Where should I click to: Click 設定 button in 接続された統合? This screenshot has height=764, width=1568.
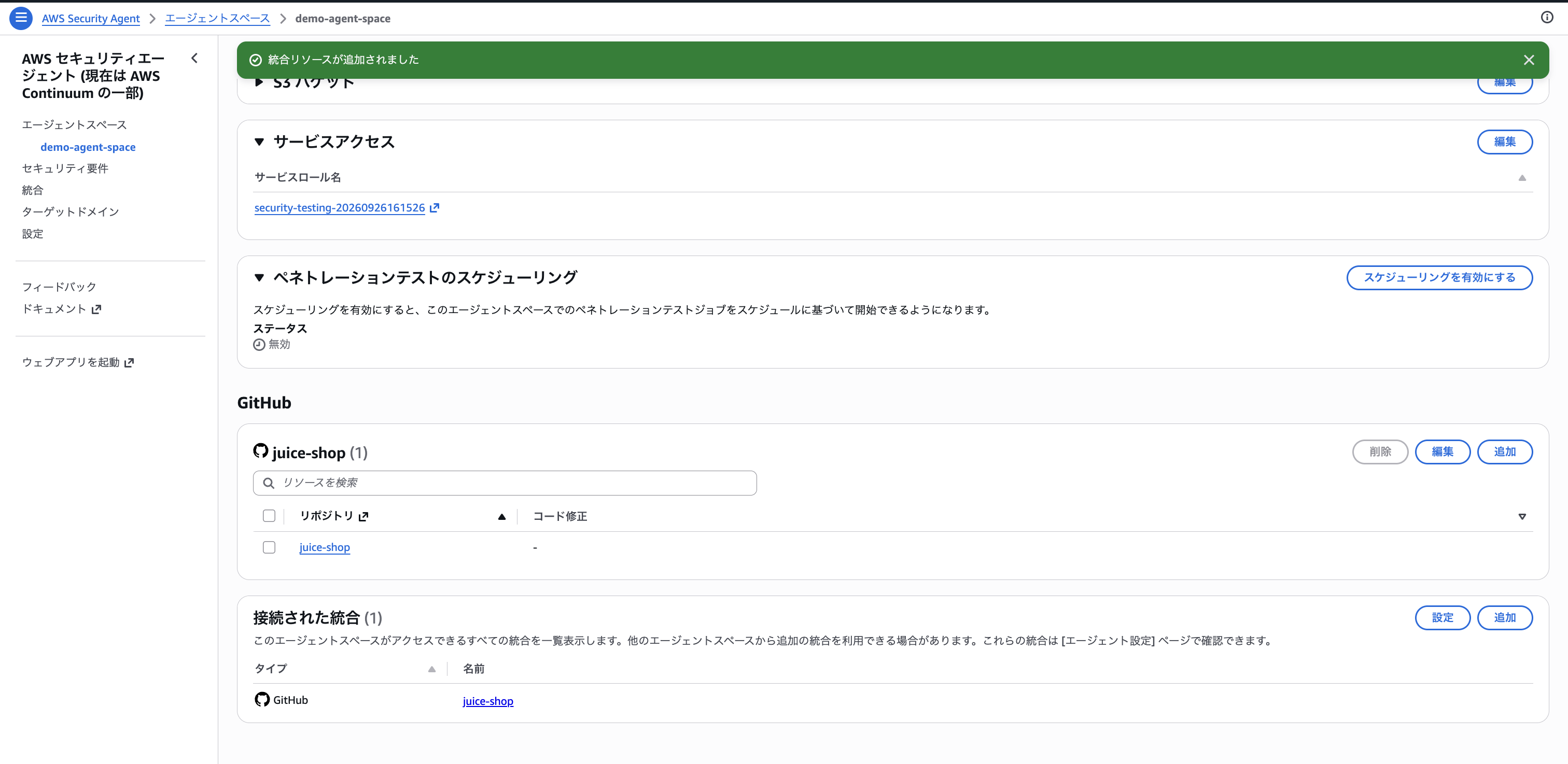pos(1443,618)
